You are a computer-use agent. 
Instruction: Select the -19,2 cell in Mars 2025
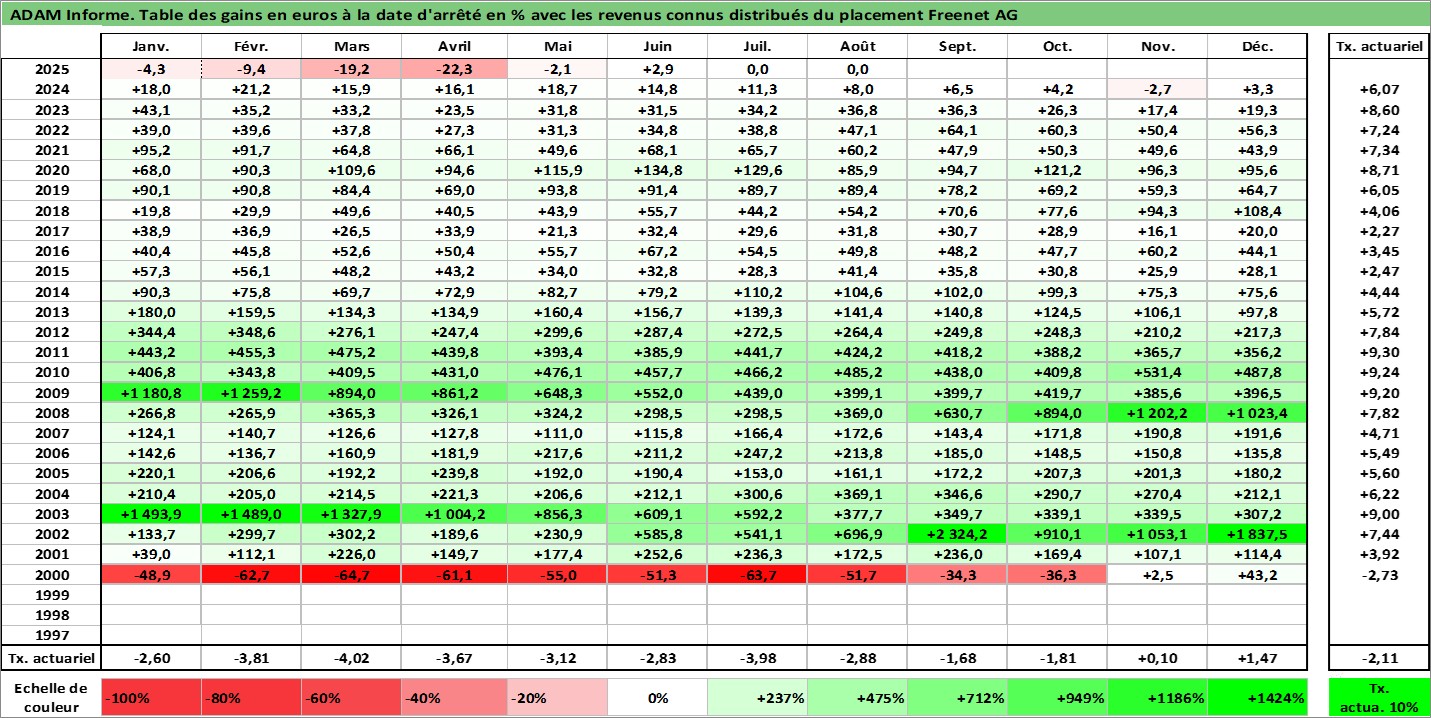click(352, 69)
